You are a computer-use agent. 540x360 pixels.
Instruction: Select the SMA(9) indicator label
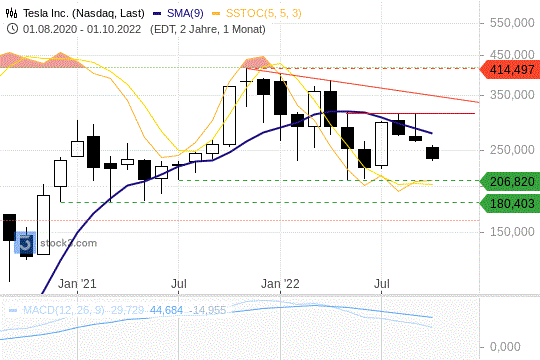click(185, 13)
